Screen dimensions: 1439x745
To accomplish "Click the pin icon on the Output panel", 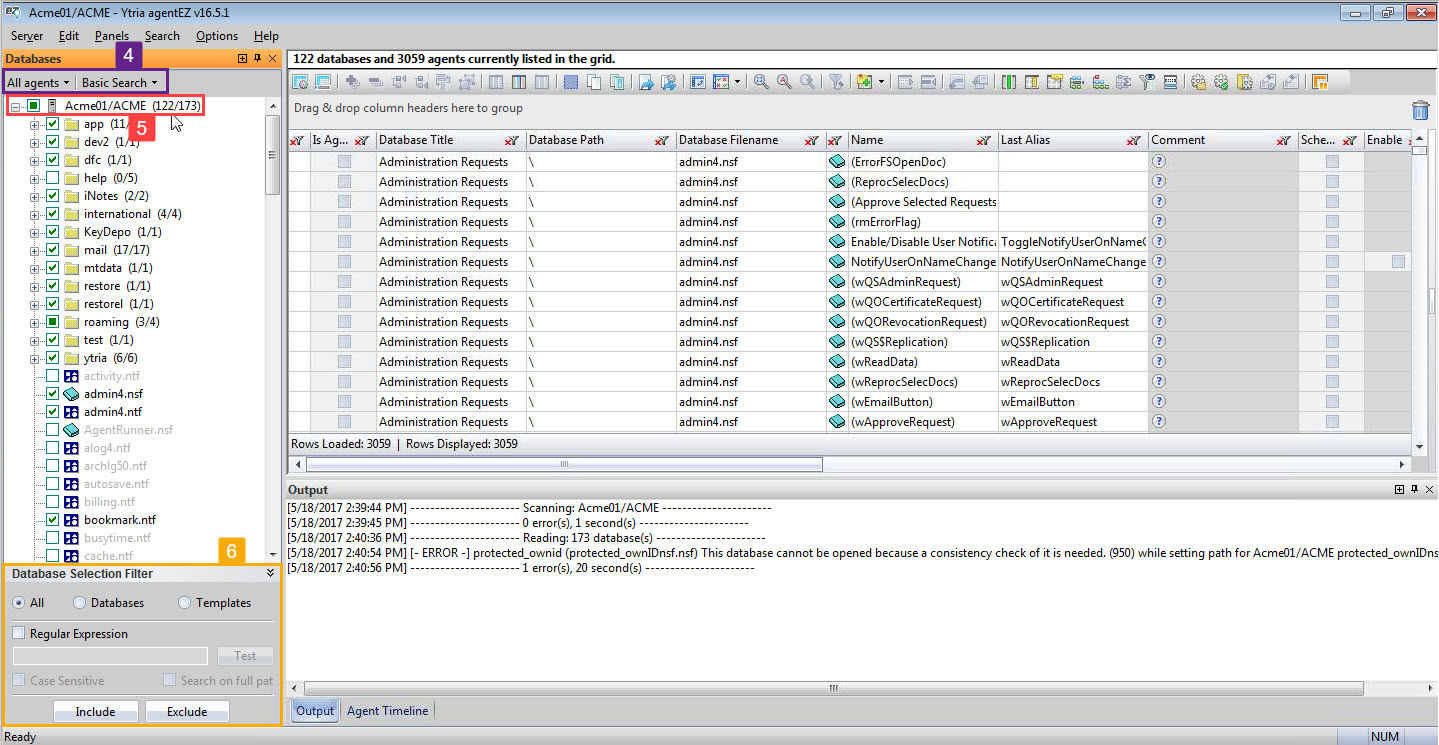I will tap(1413, 489).
